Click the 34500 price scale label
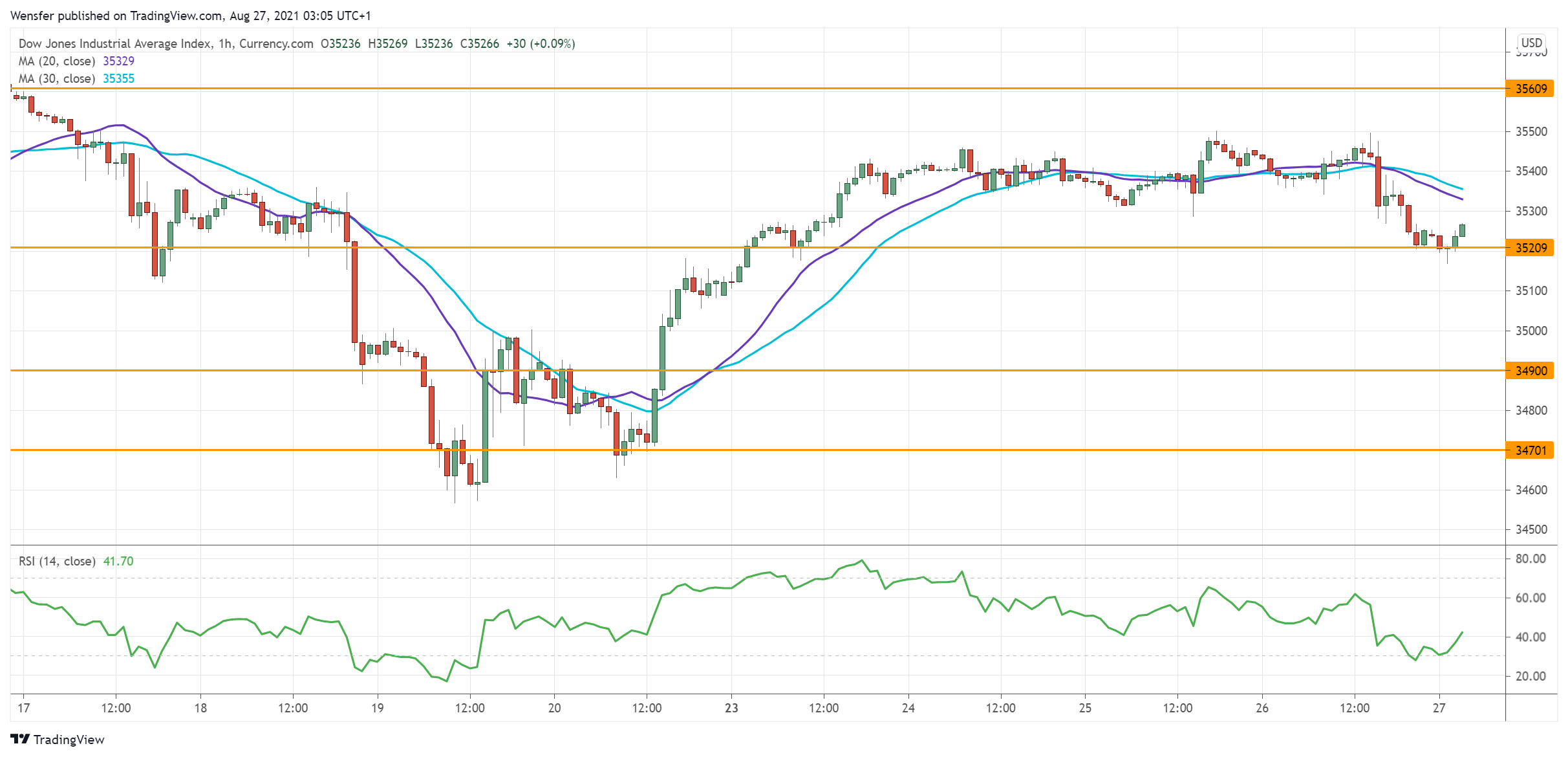The image size is (1568, 757). (1530, 529)
